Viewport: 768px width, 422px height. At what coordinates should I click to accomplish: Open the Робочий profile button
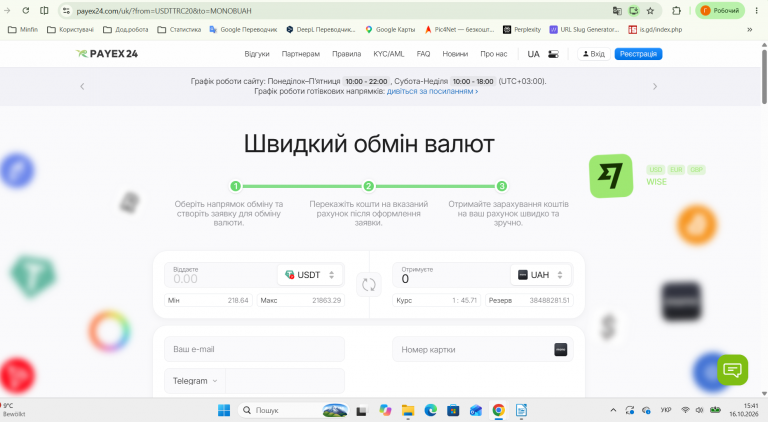click(720, 11)
